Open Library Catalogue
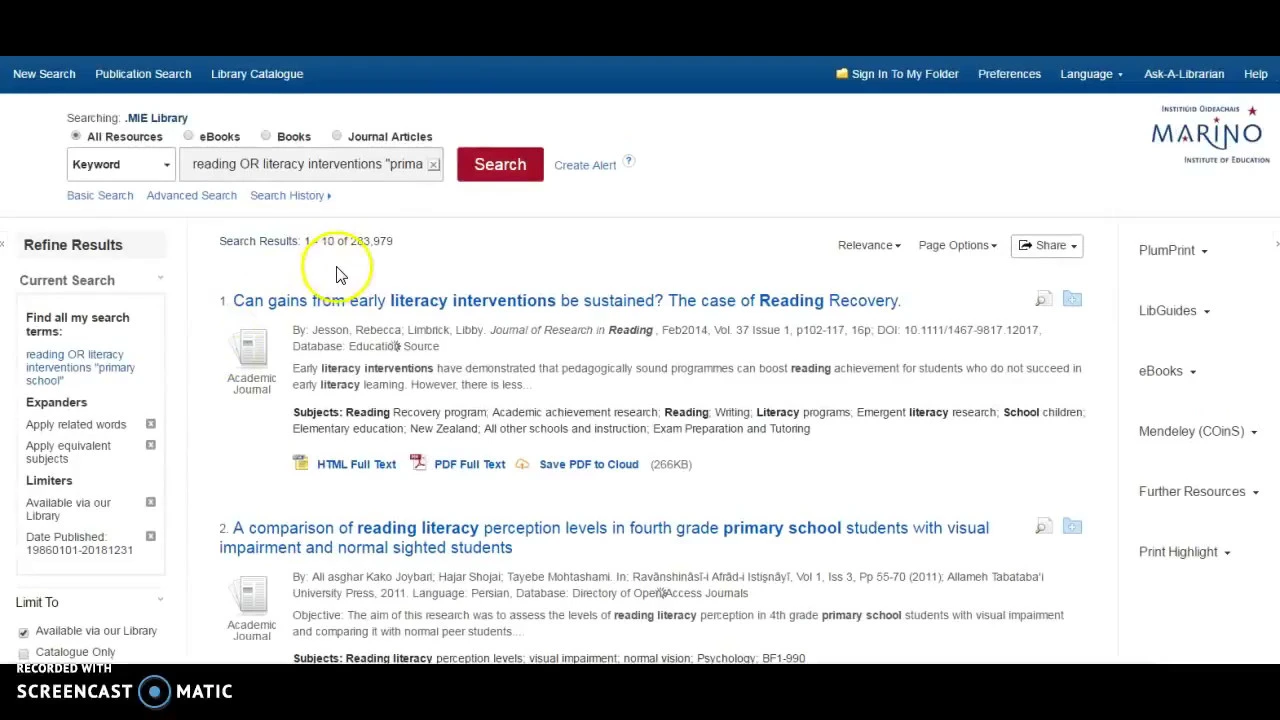This screenshot has height=720, width=1280. [x=257, y=74]
